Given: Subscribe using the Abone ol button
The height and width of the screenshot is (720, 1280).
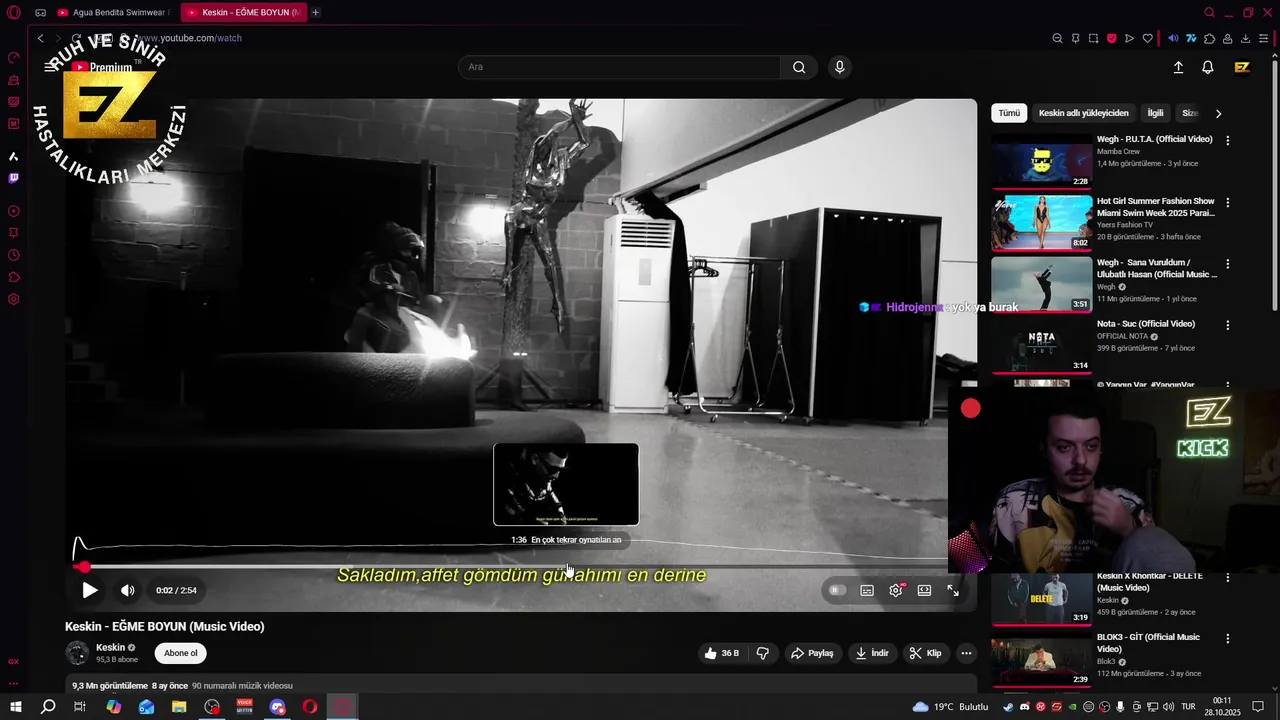Looking at the screenshot, I should coord(181,653).
